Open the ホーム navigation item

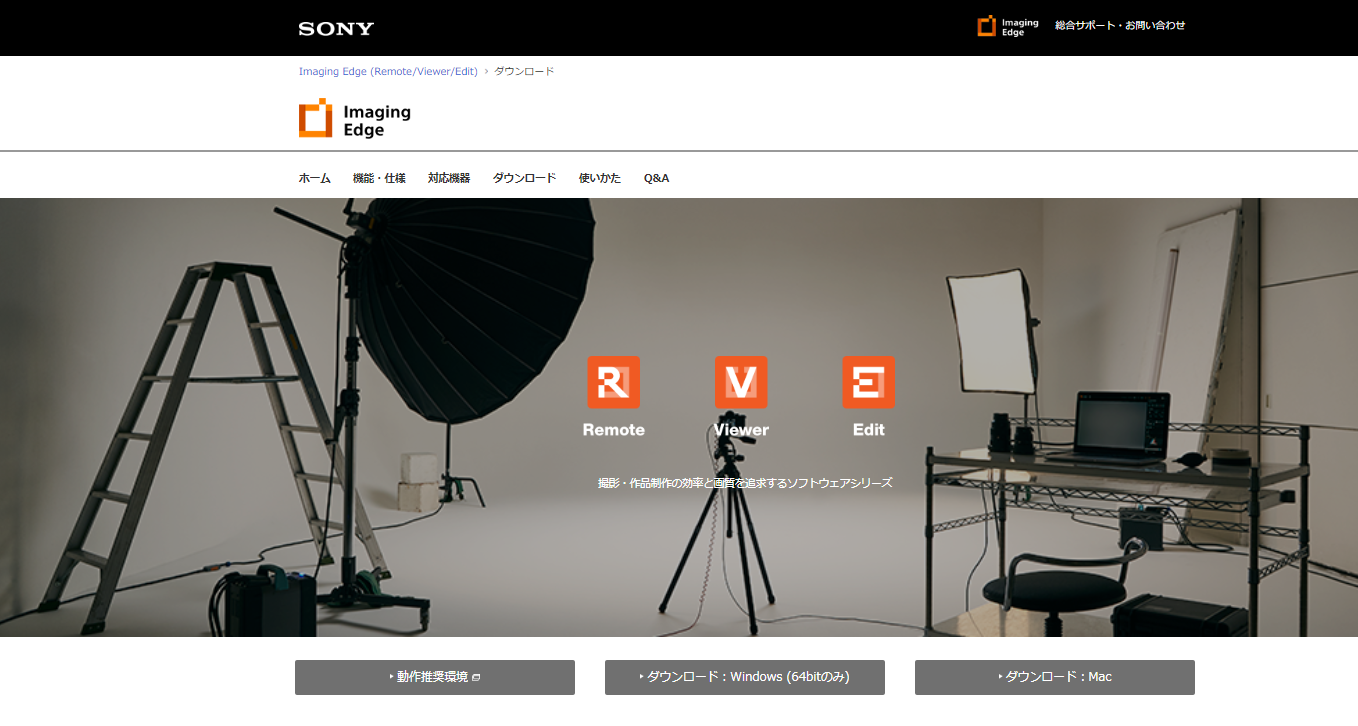pos(314,178)
